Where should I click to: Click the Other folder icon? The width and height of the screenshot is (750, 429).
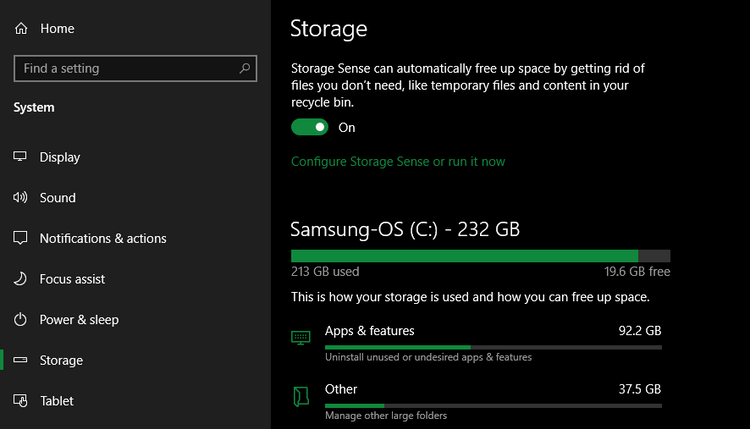[x=301, y=396]
